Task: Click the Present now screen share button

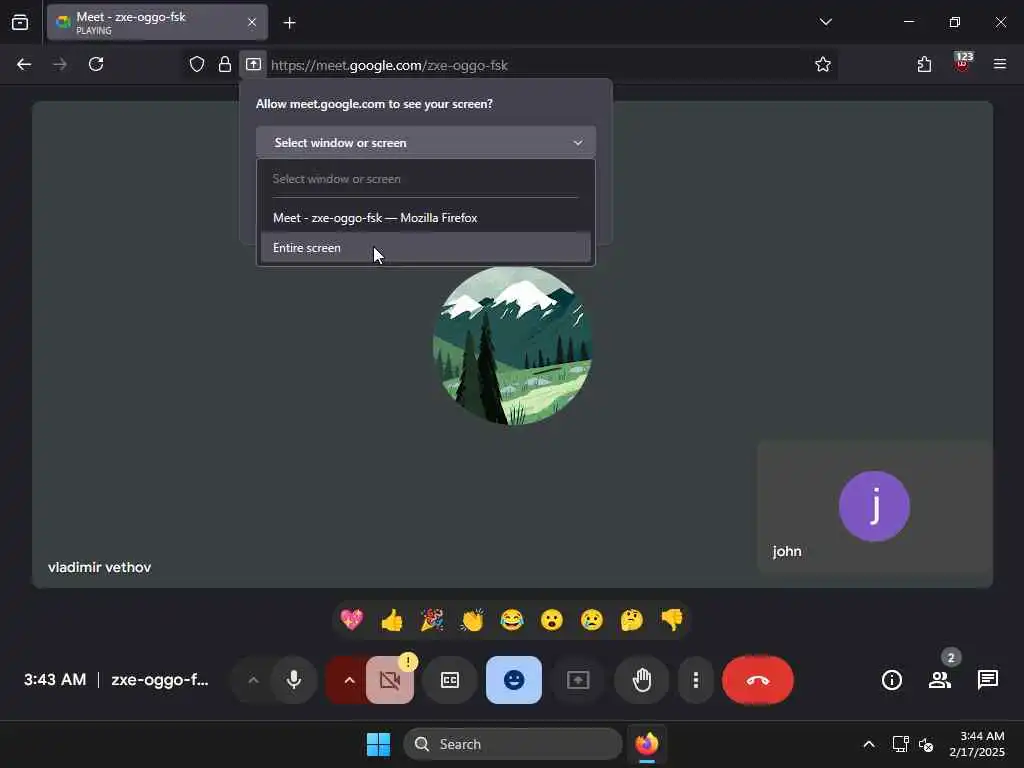Action: coord(578,680)
